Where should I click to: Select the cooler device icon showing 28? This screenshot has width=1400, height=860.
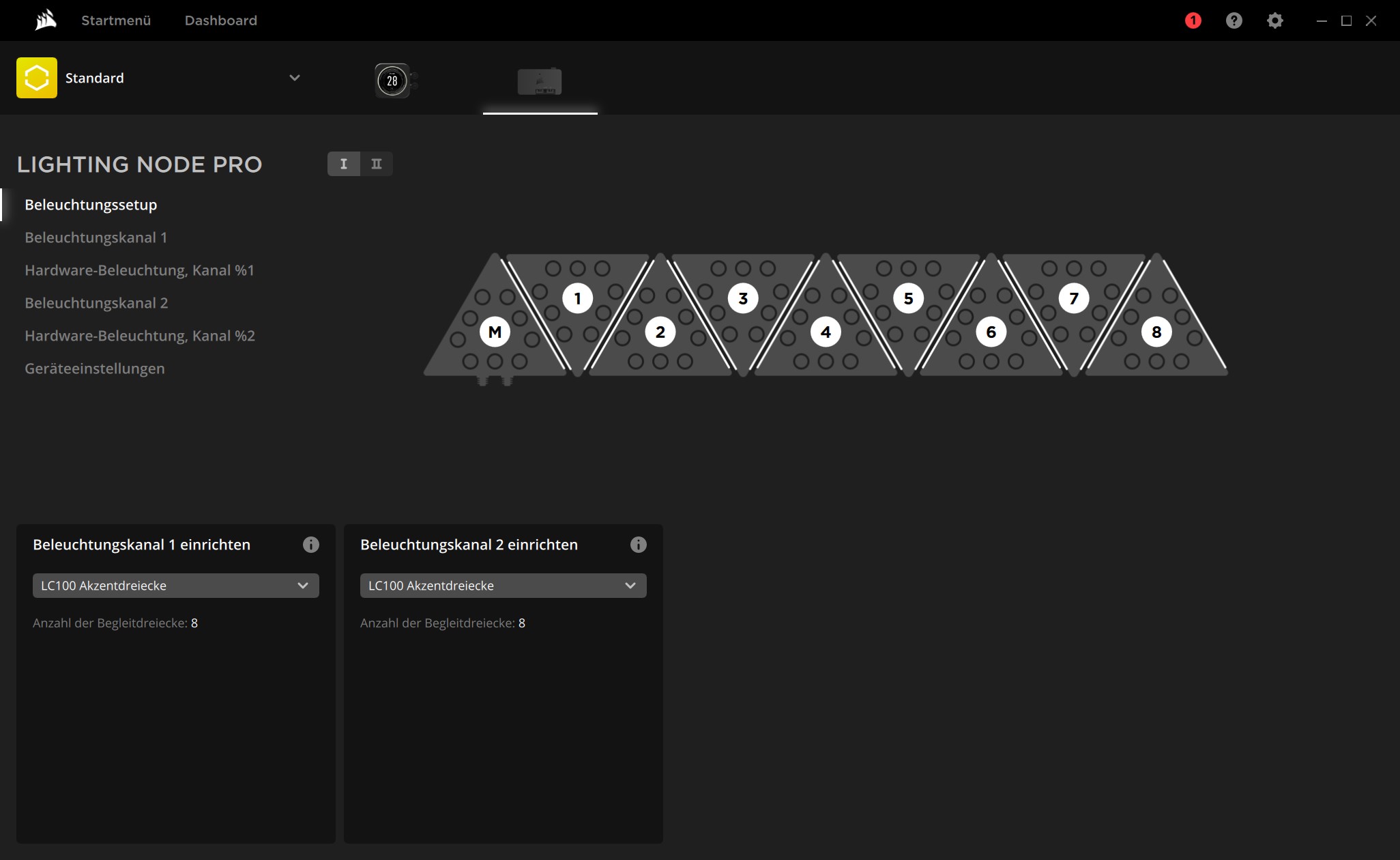click(x=392, y=81)
